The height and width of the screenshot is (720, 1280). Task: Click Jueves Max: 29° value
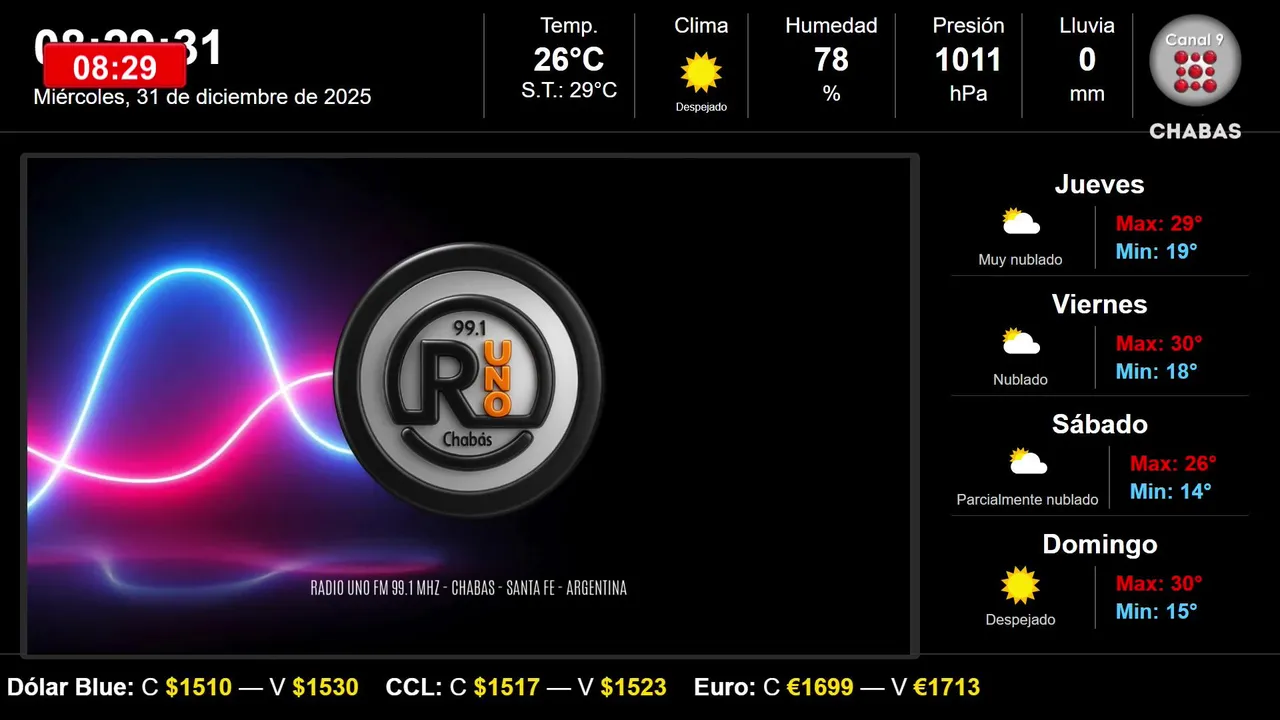click(1159, 223)
